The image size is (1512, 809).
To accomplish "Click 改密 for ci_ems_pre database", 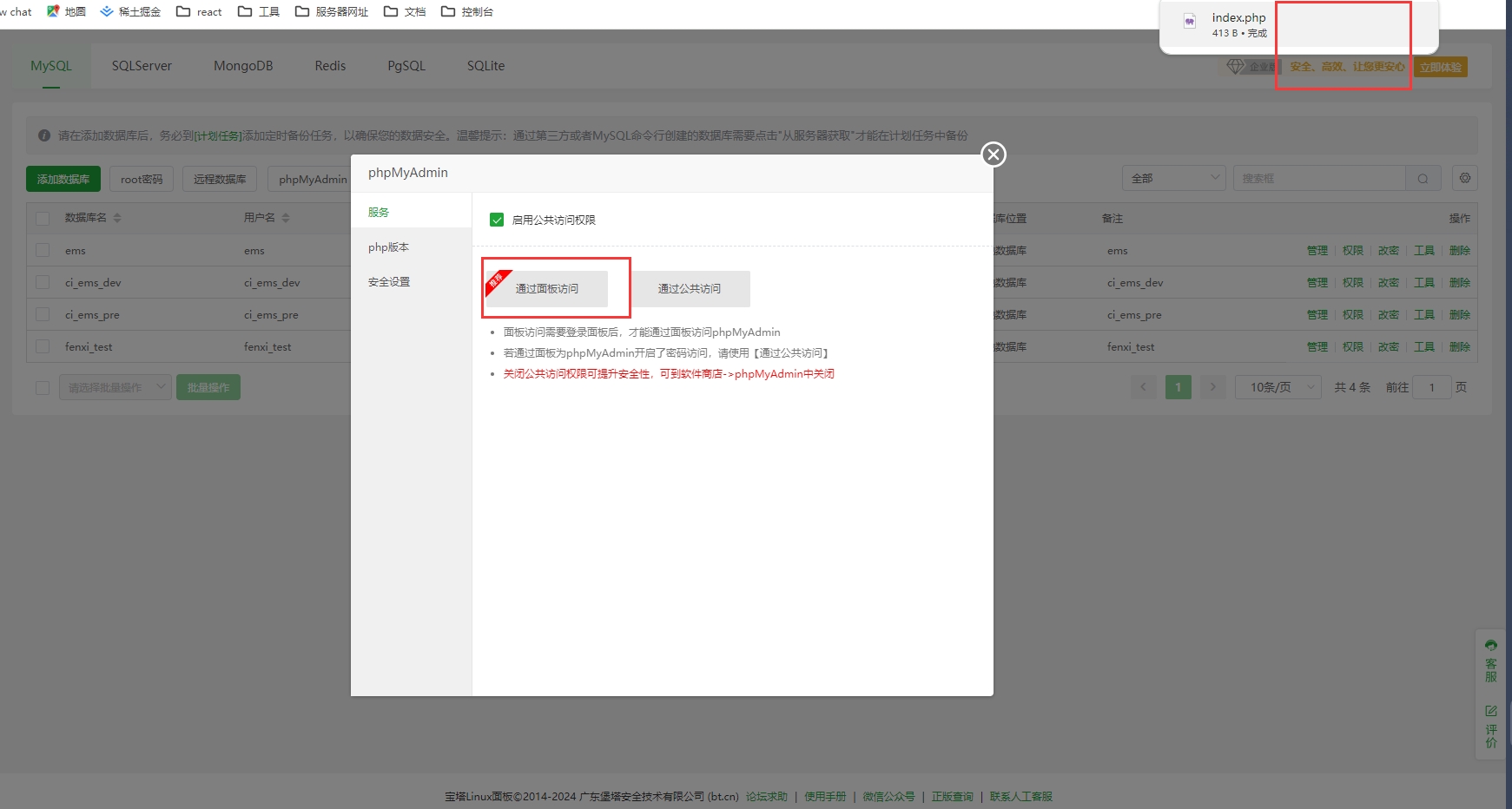I will click(1389, 314).
